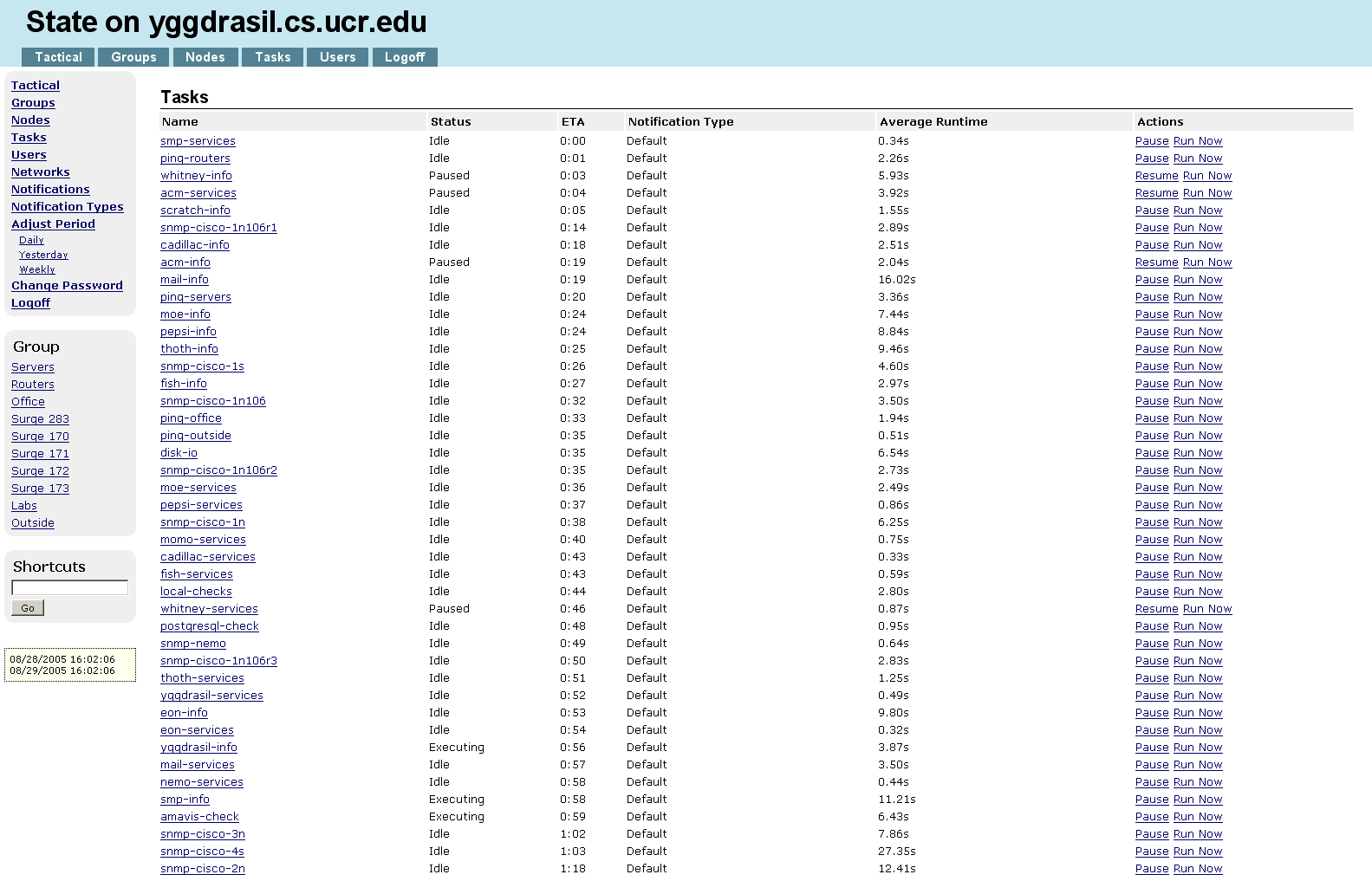Select Weekly period link

point(37,270)
